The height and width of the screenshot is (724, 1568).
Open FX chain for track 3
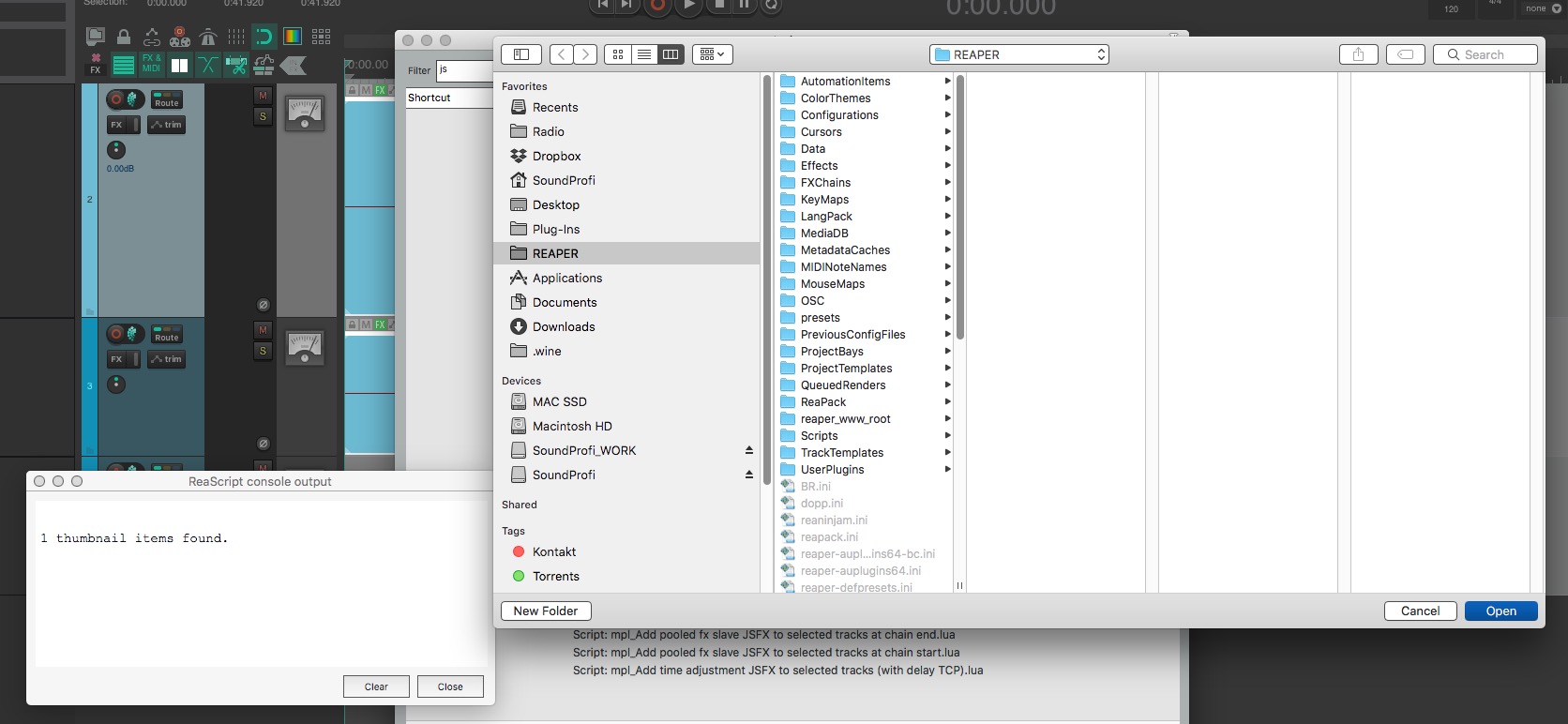(116, 359)
